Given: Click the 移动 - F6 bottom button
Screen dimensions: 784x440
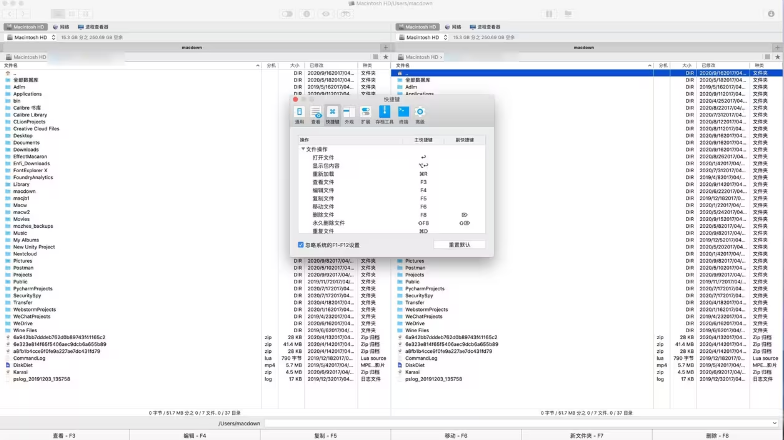Looking at the screenshot, I should pyautogui.click(x=456, y=436).
